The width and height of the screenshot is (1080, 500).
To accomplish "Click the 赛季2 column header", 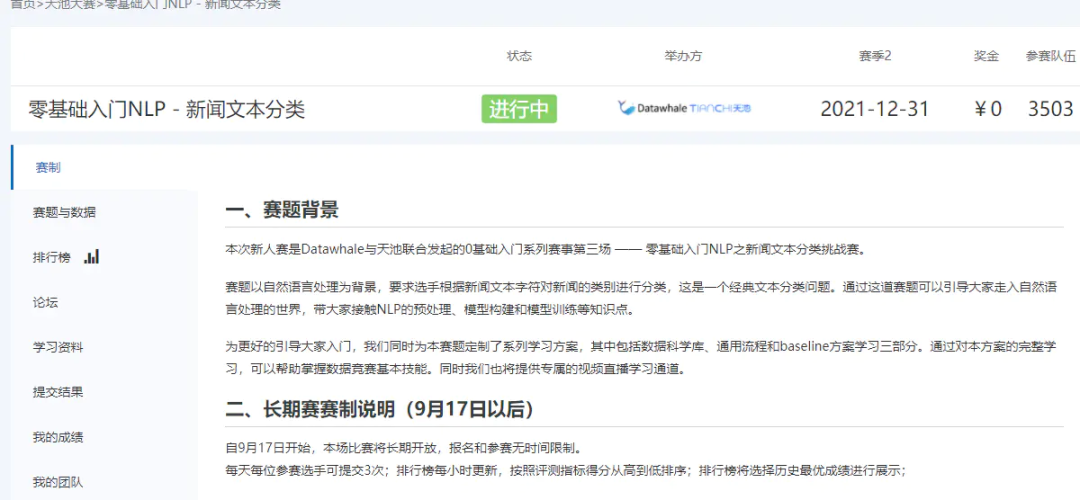I will 875,56.
